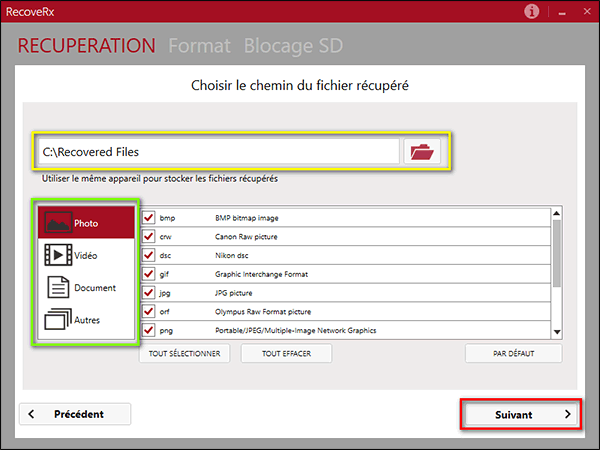Toggle the dsc Nikon checkbox
600x450 pixels.
coord(149,255)
